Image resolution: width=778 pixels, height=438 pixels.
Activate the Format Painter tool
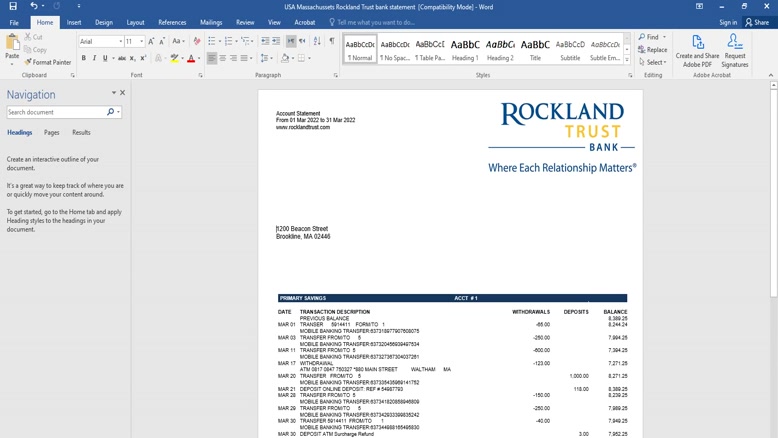point(46,62)
